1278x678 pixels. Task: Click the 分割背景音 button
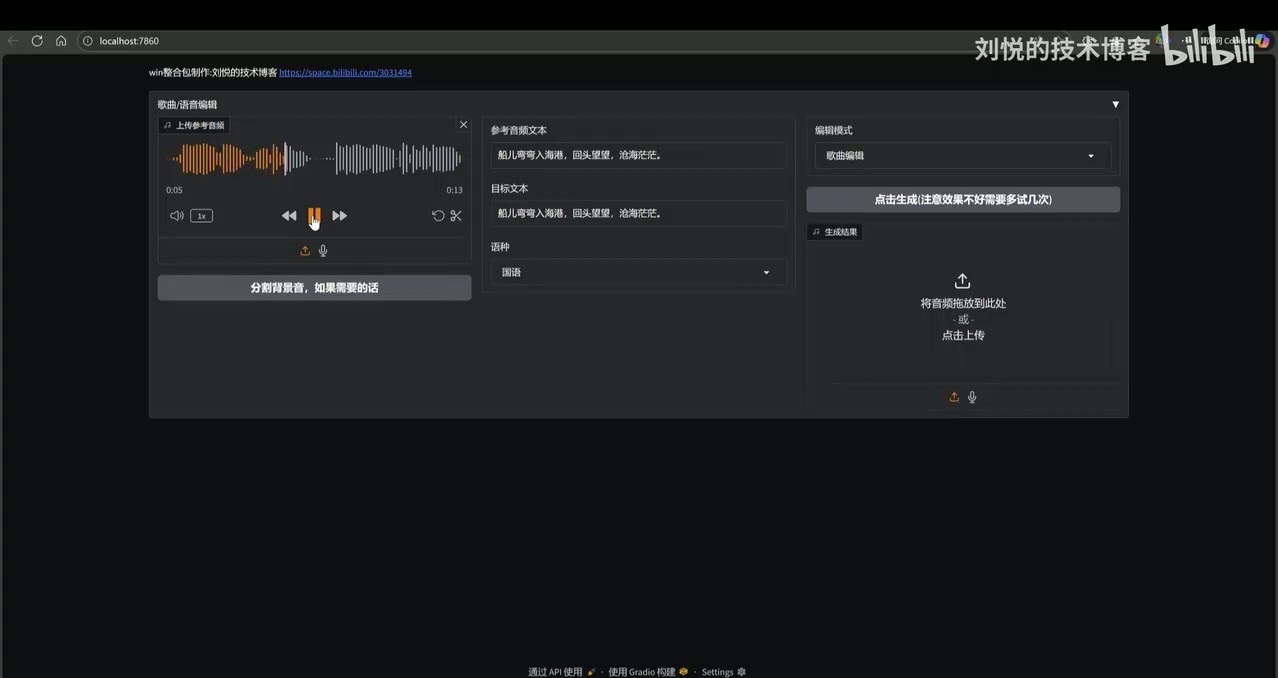(x=314, y=288)
